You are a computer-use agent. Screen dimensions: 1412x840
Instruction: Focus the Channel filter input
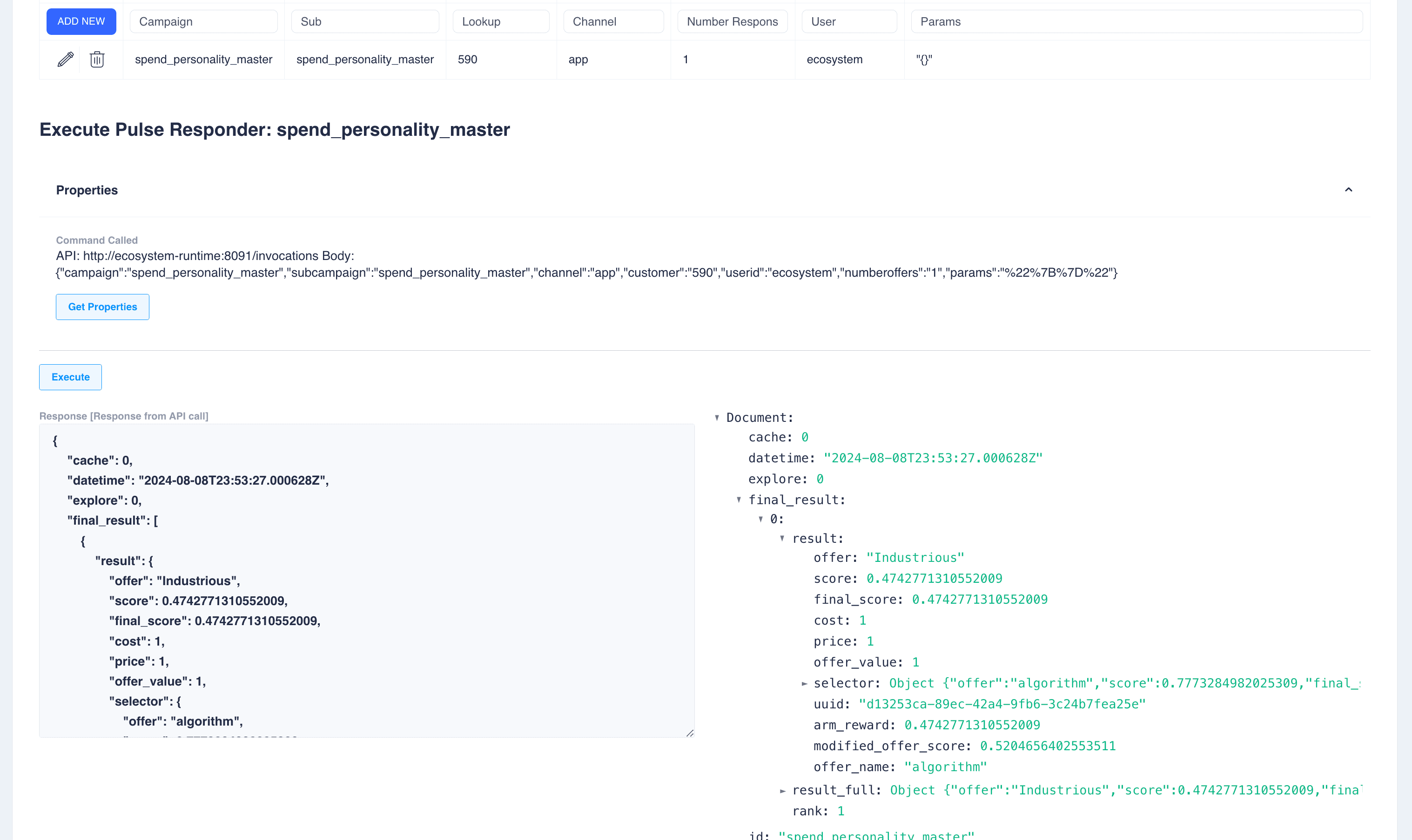pyautogui.click(x=613, y=21)
